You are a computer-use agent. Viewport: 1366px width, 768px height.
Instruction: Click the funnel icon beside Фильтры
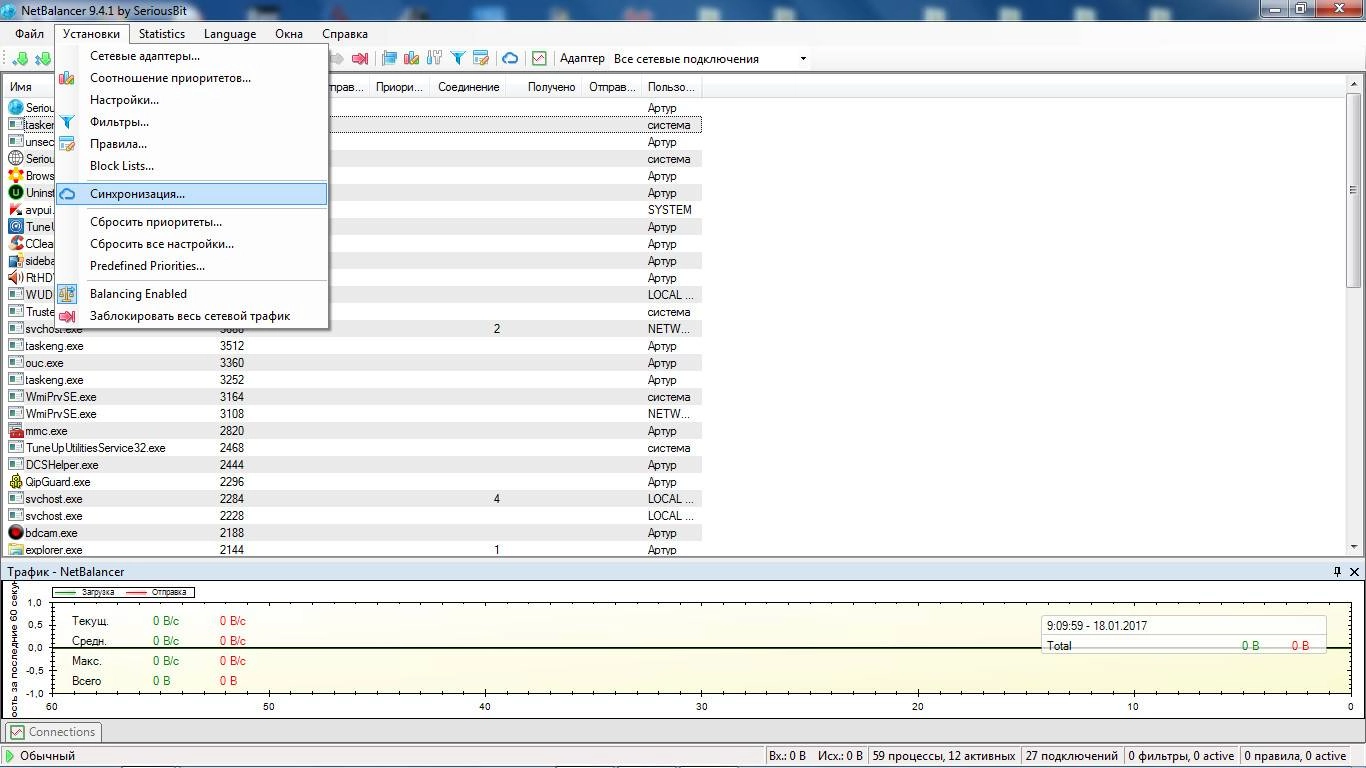click(67, 122)
